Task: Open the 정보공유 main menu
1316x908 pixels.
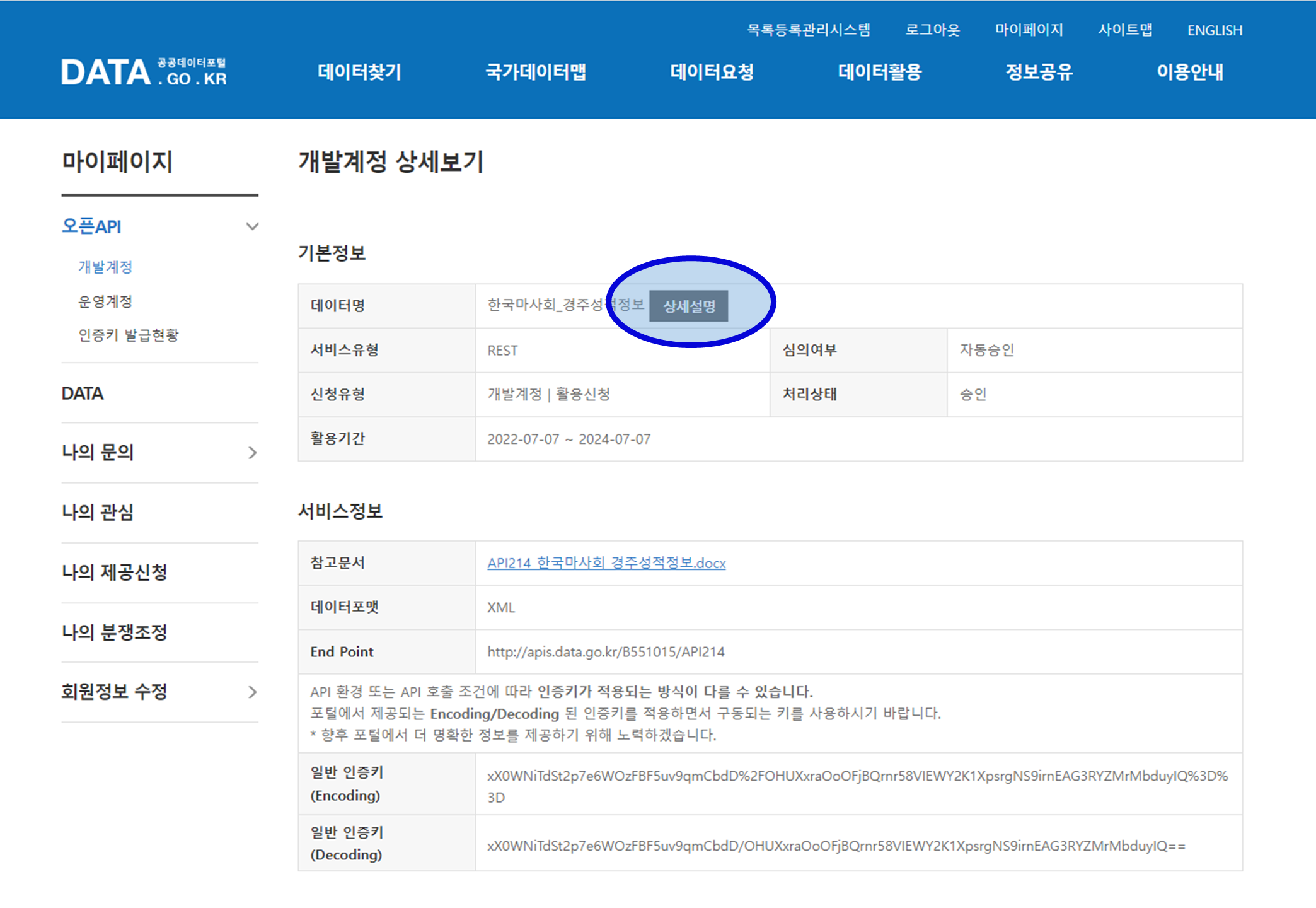Action: pyautogui.click(x=1039, y=72)
